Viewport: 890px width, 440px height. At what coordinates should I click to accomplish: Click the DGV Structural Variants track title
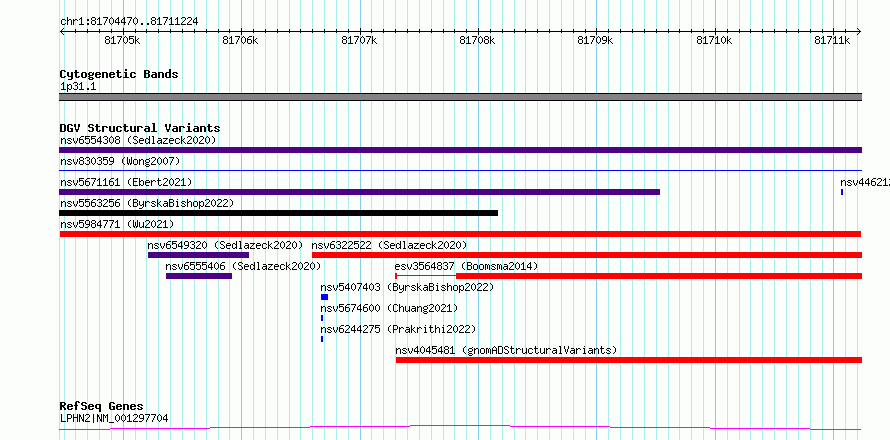tap(140, 128)
